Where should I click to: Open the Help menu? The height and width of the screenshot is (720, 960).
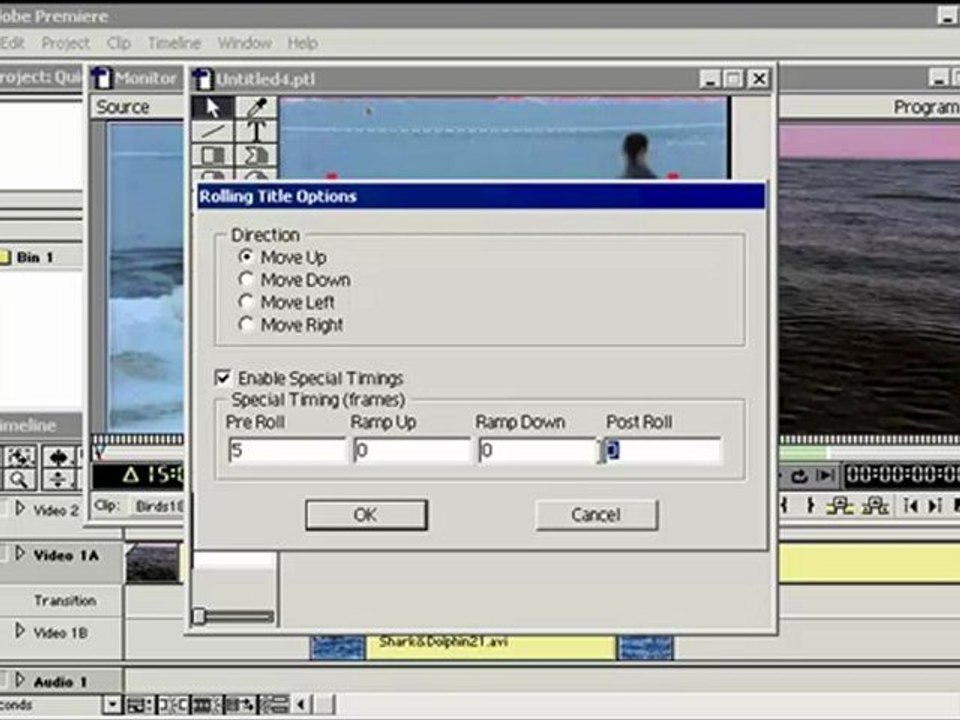tap(302, 43)
